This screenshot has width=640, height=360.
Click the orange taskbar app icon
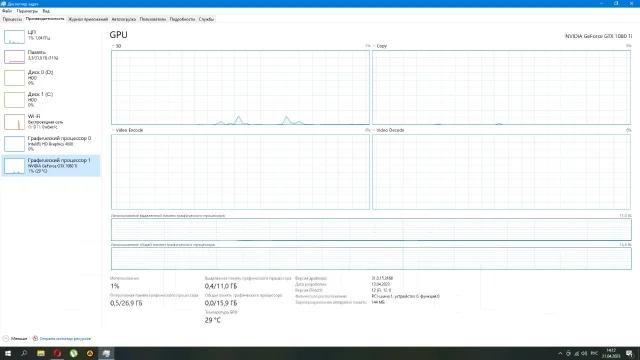point(90,353)
